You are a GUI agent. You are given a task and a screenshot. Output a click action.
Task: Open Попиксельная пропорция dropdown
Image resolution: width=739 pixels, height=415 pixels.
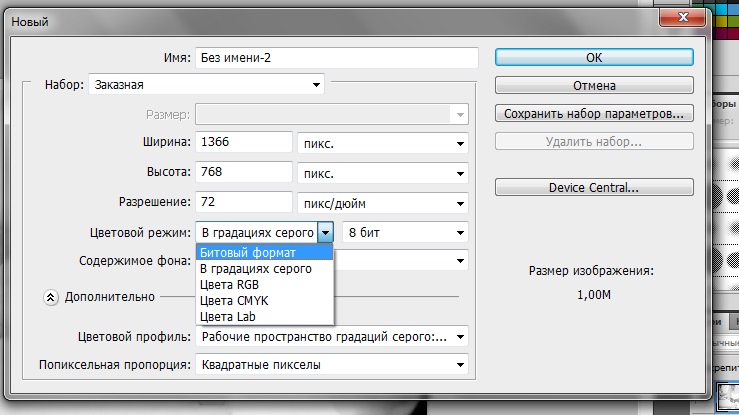(332, 365)
